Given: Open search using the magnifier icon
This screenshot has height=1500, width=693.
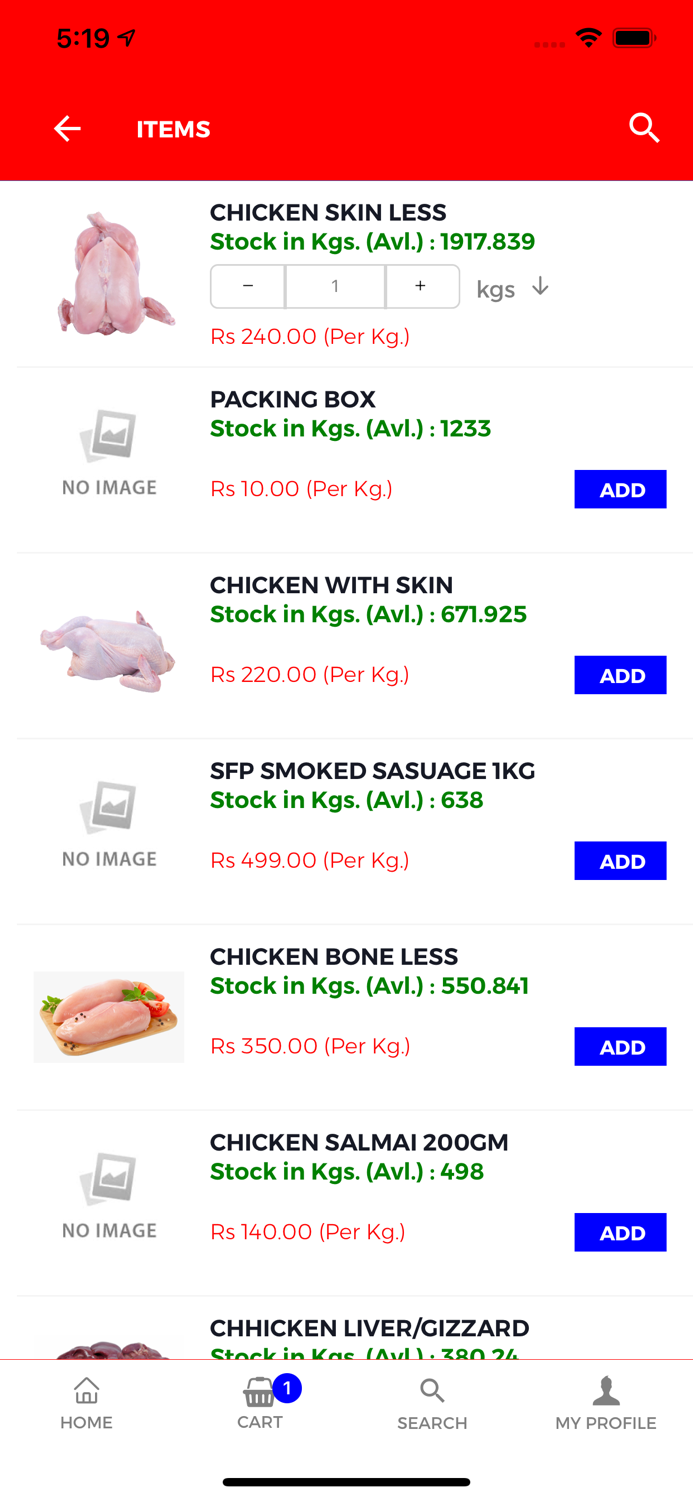Looking at the screenshot, I should tap(644, 128).
